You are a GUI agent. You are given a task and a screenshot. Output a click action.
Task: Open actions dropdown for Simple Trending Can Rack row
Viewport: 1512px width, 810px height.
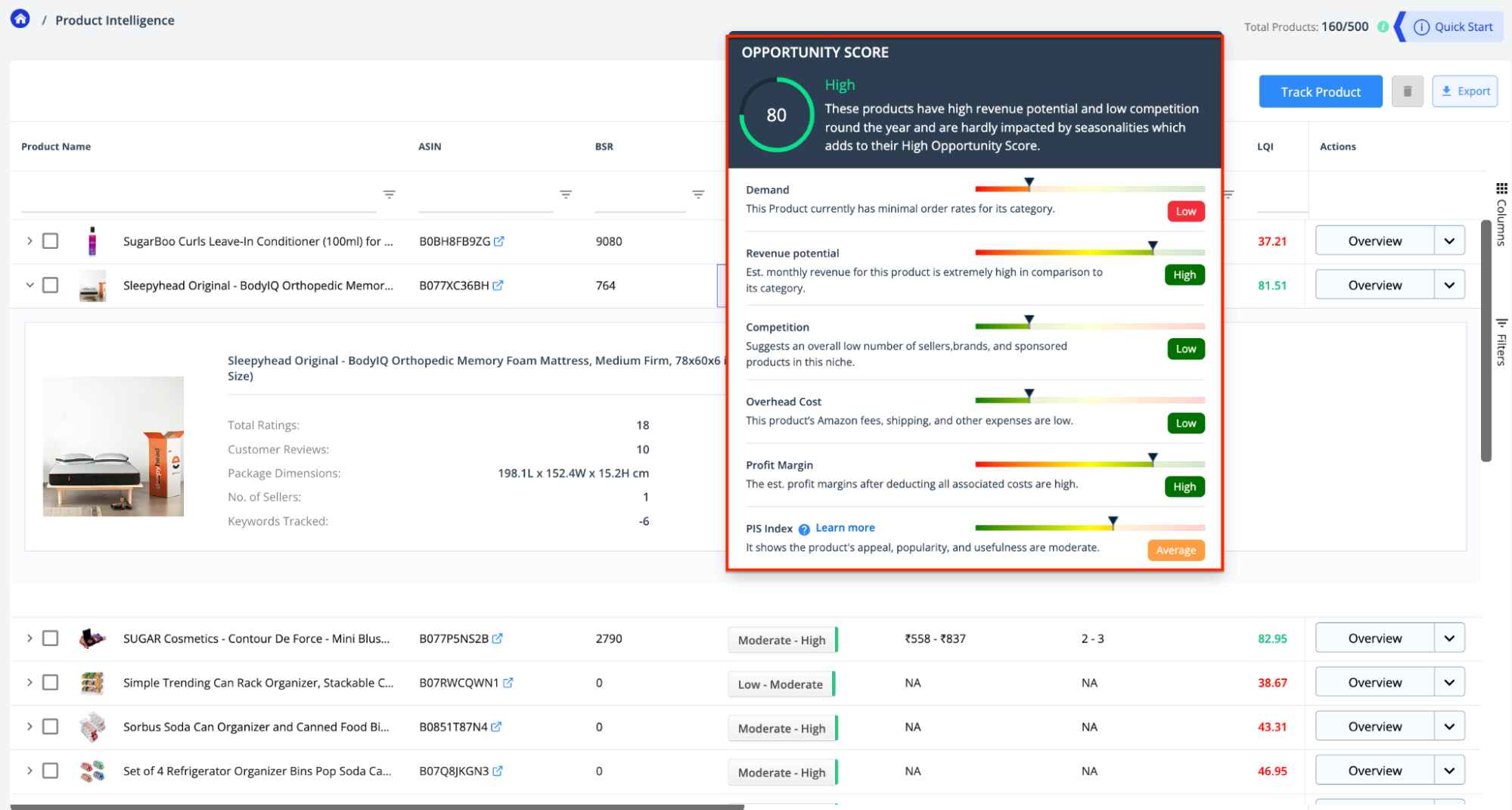[1449, 682]
